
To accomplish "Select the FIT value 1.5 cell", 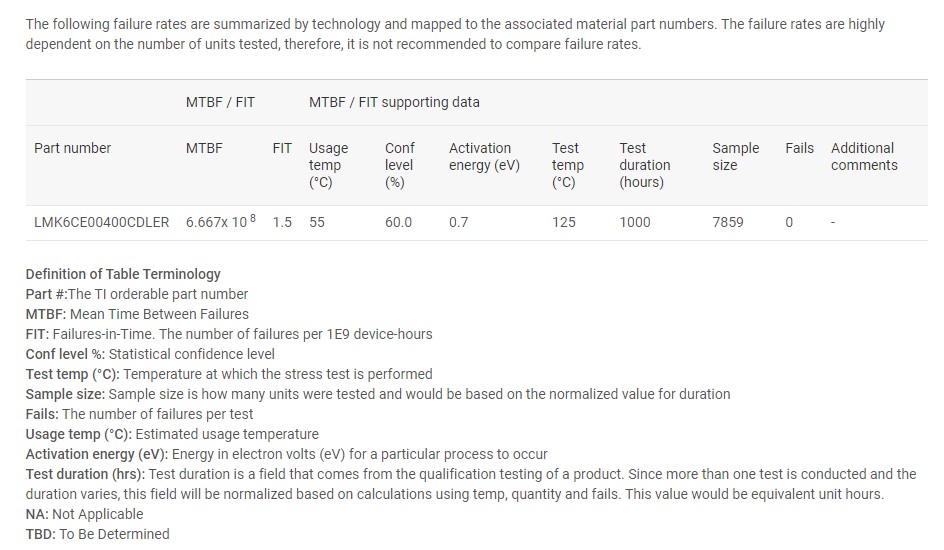I will (x=282, y=222).
